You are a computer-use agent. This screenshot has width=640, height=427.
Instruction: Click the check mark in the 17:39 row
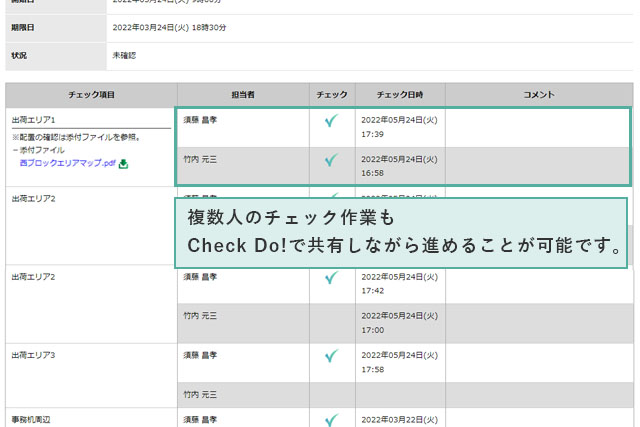[x=331, y=120]
